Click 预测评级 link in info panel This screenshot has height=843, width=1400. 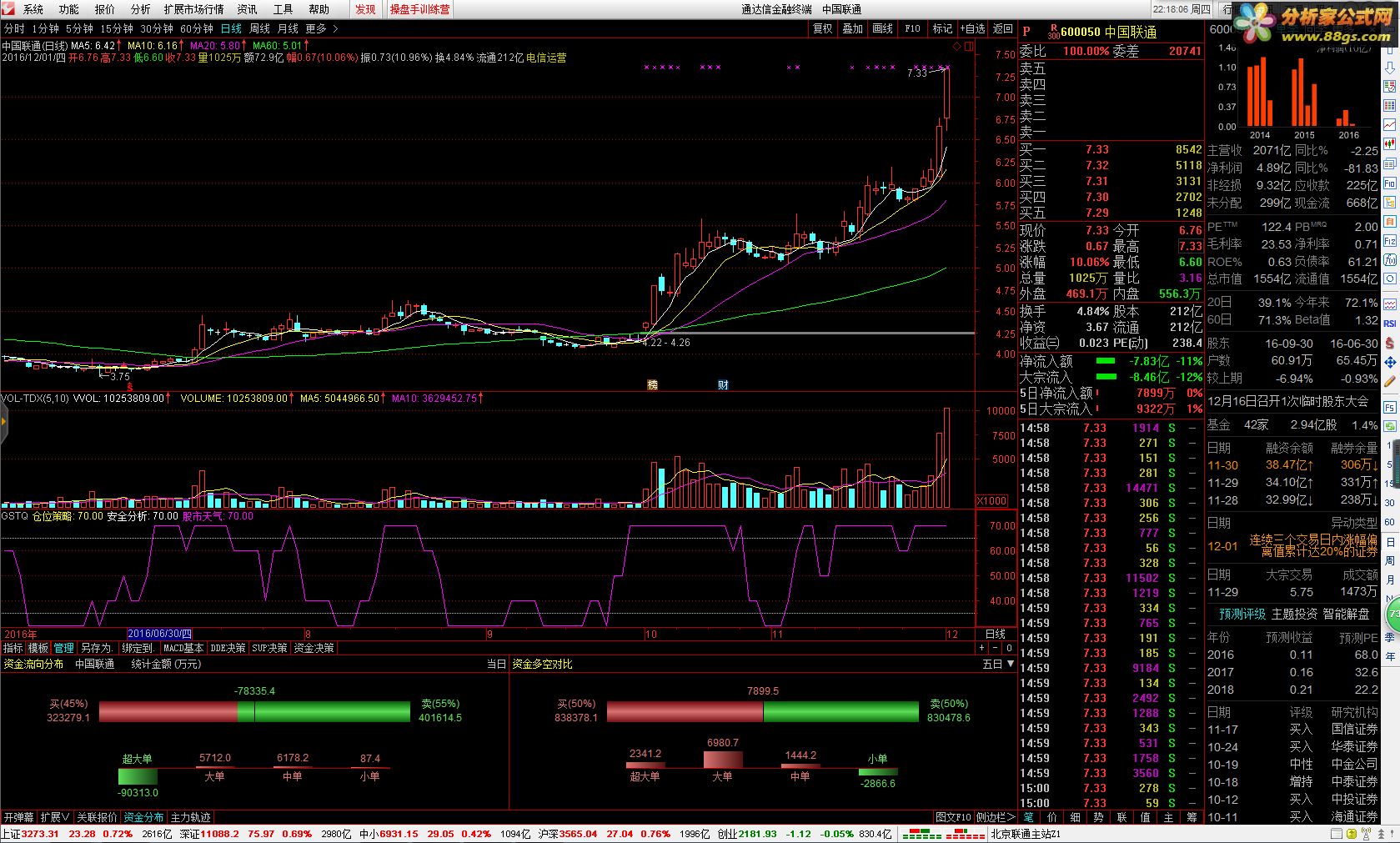pos(1242,614)
